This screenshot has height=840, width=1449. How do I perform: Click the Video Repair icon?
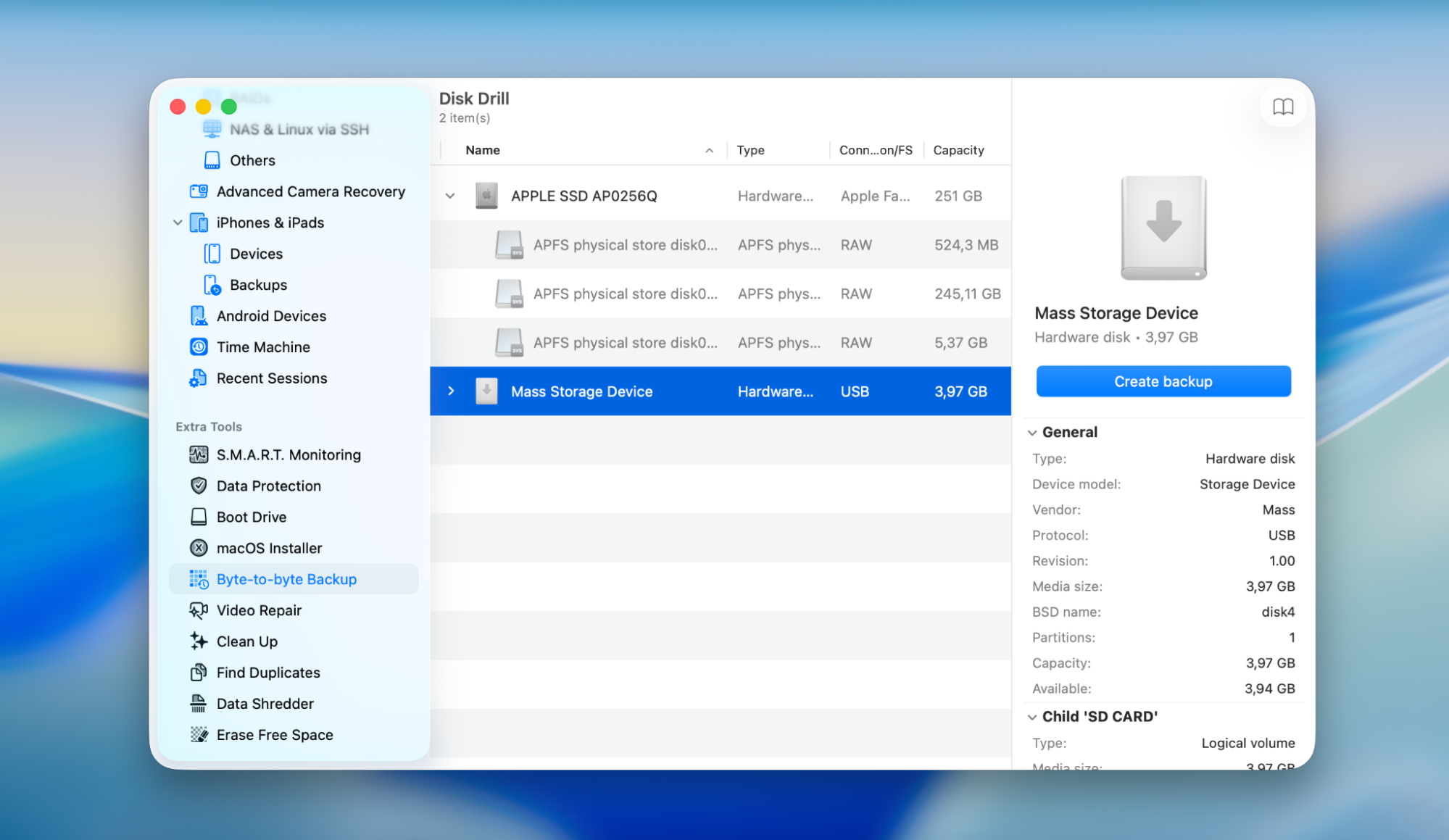tap(199, 610)
